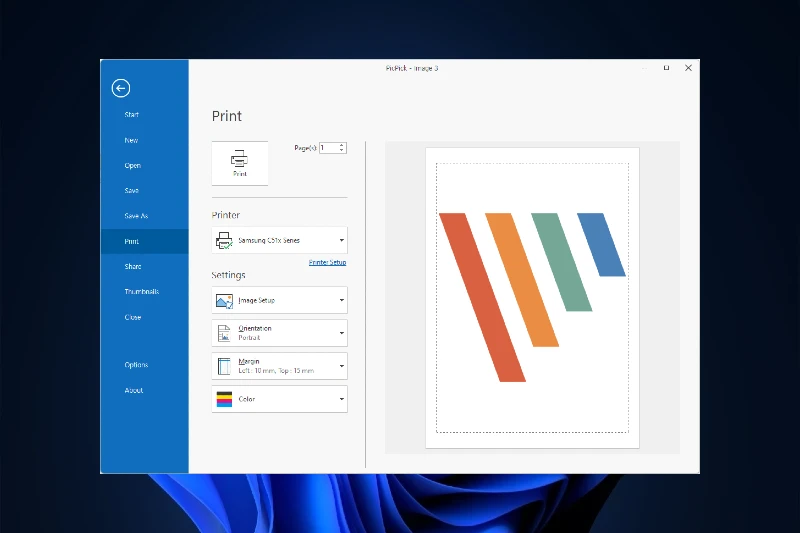This screenshot has width=800, height=533.
Task: Select Open in the sidebar
Action: pyautogui.click(x=145, y=165)
